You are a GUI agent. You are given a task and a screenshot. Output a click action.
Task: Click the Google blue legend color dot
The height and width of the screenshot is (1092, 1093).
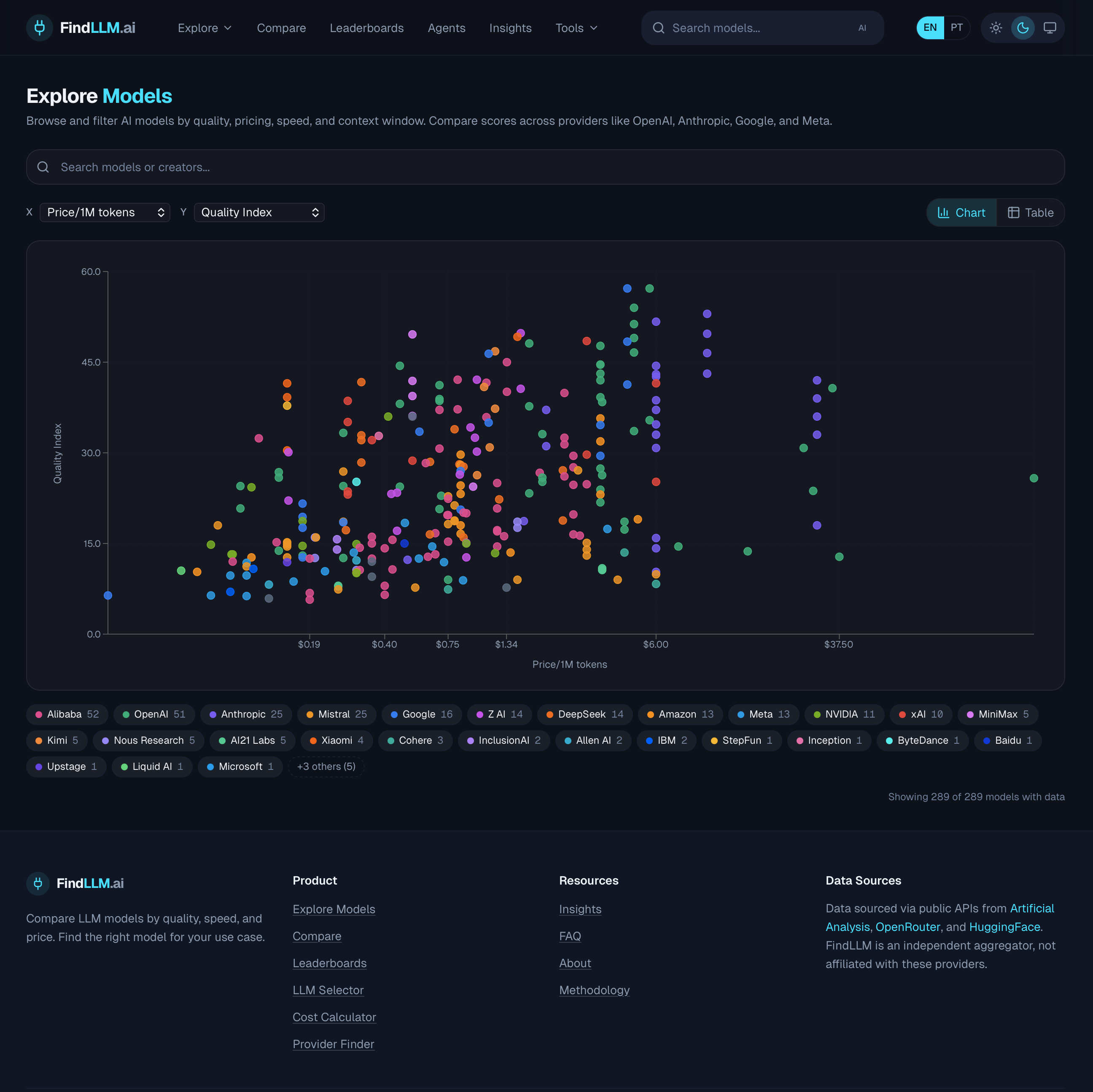(394, 714)
